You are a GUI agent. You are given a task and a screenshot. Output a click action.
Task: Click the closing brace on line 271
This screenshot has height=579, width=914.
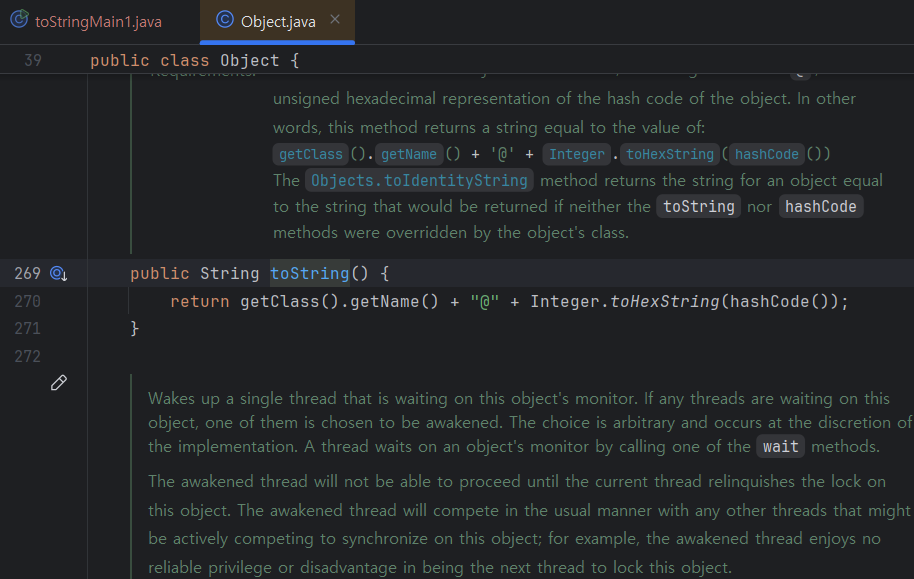pos(135,329)
